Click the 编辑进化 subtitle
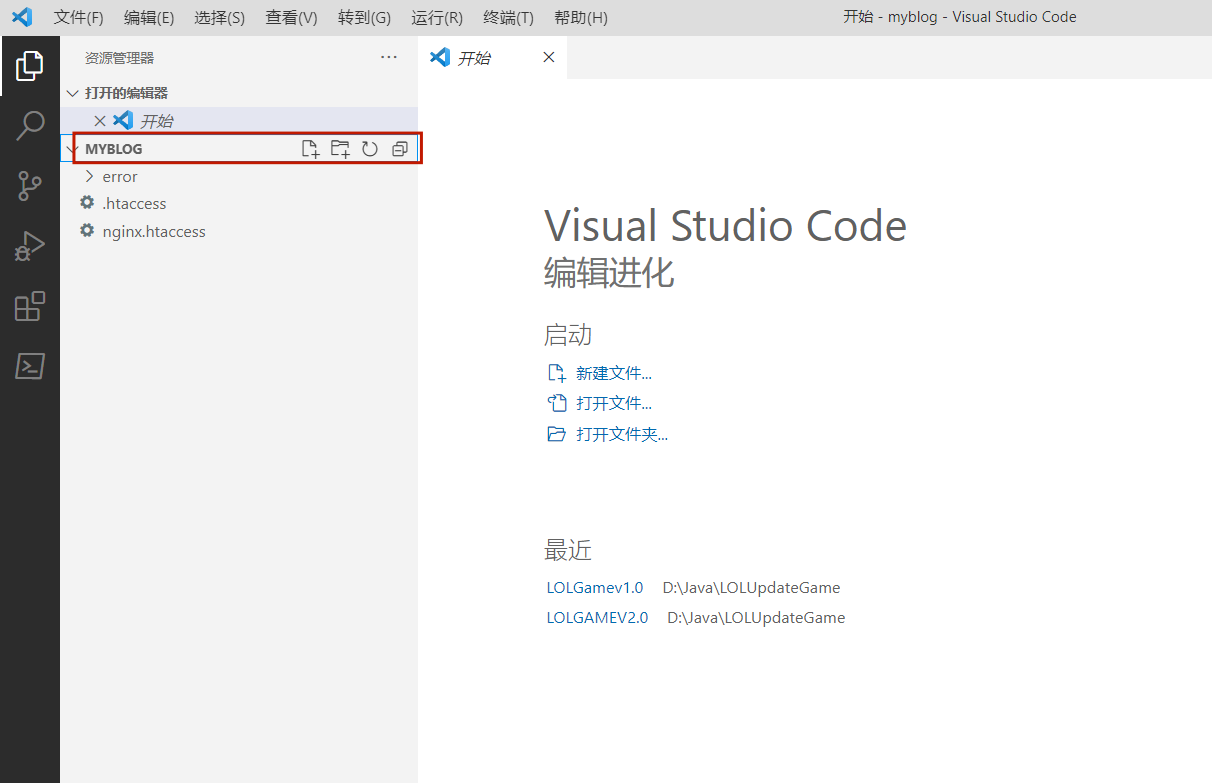Screen dimensions: 1212x783 tap(609, 272)
